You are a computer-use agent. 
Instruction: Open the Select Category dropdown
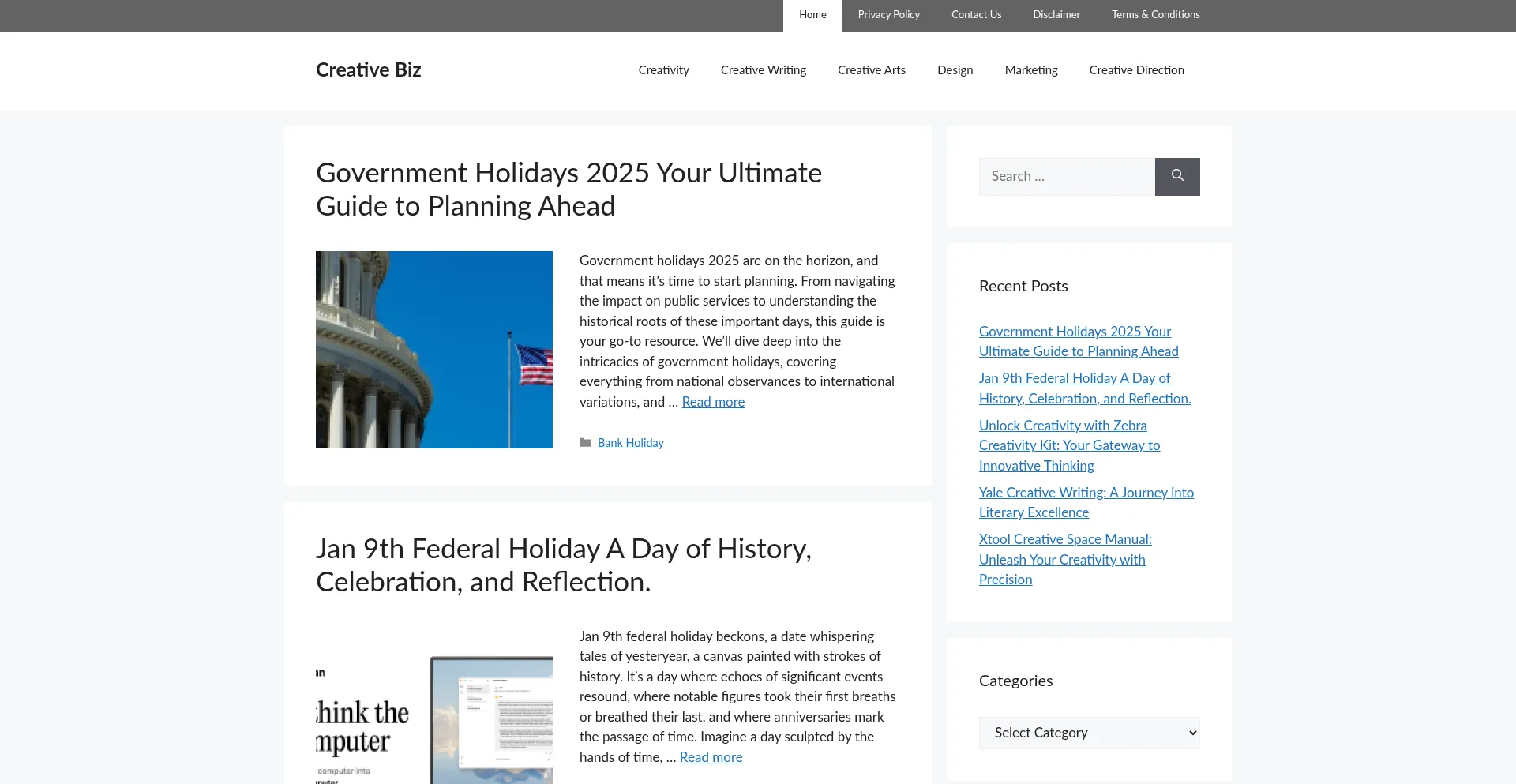[1089, 733]
